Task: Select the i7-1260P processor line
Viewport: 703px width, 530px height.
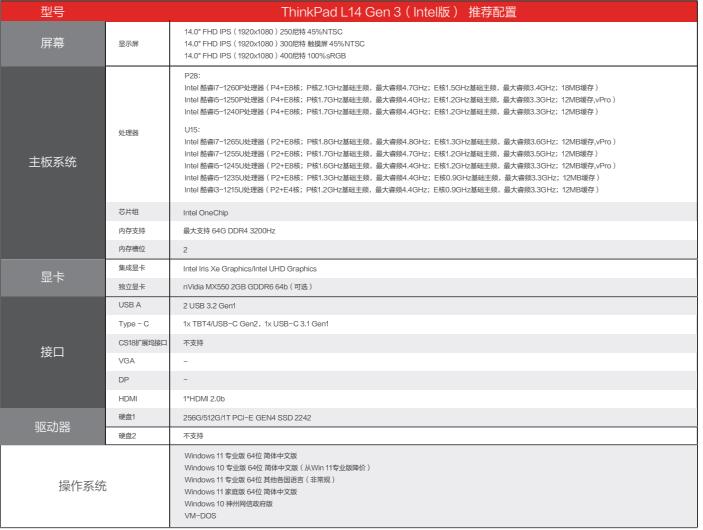Action: click(391, 88)
